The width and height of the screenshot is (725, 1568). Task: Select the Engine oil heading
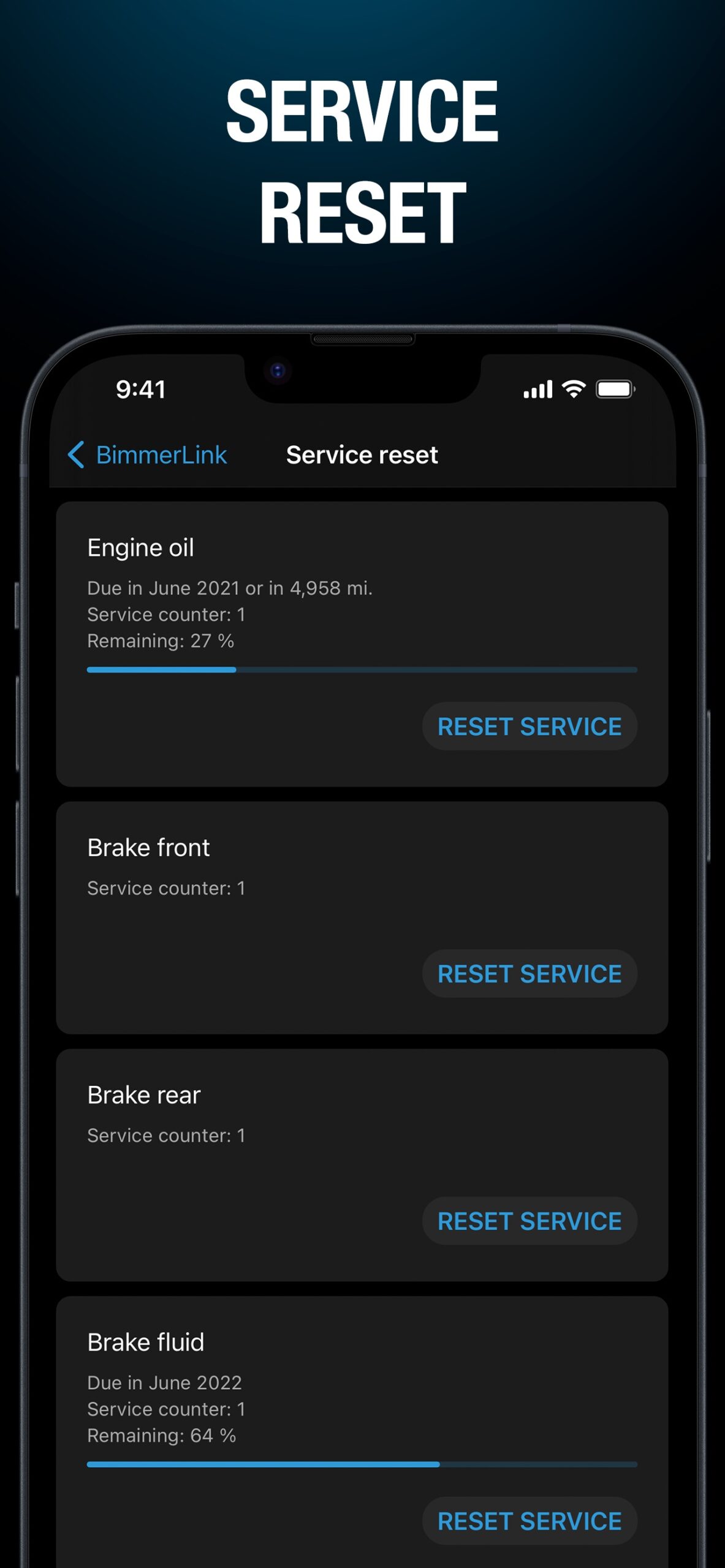140,548
